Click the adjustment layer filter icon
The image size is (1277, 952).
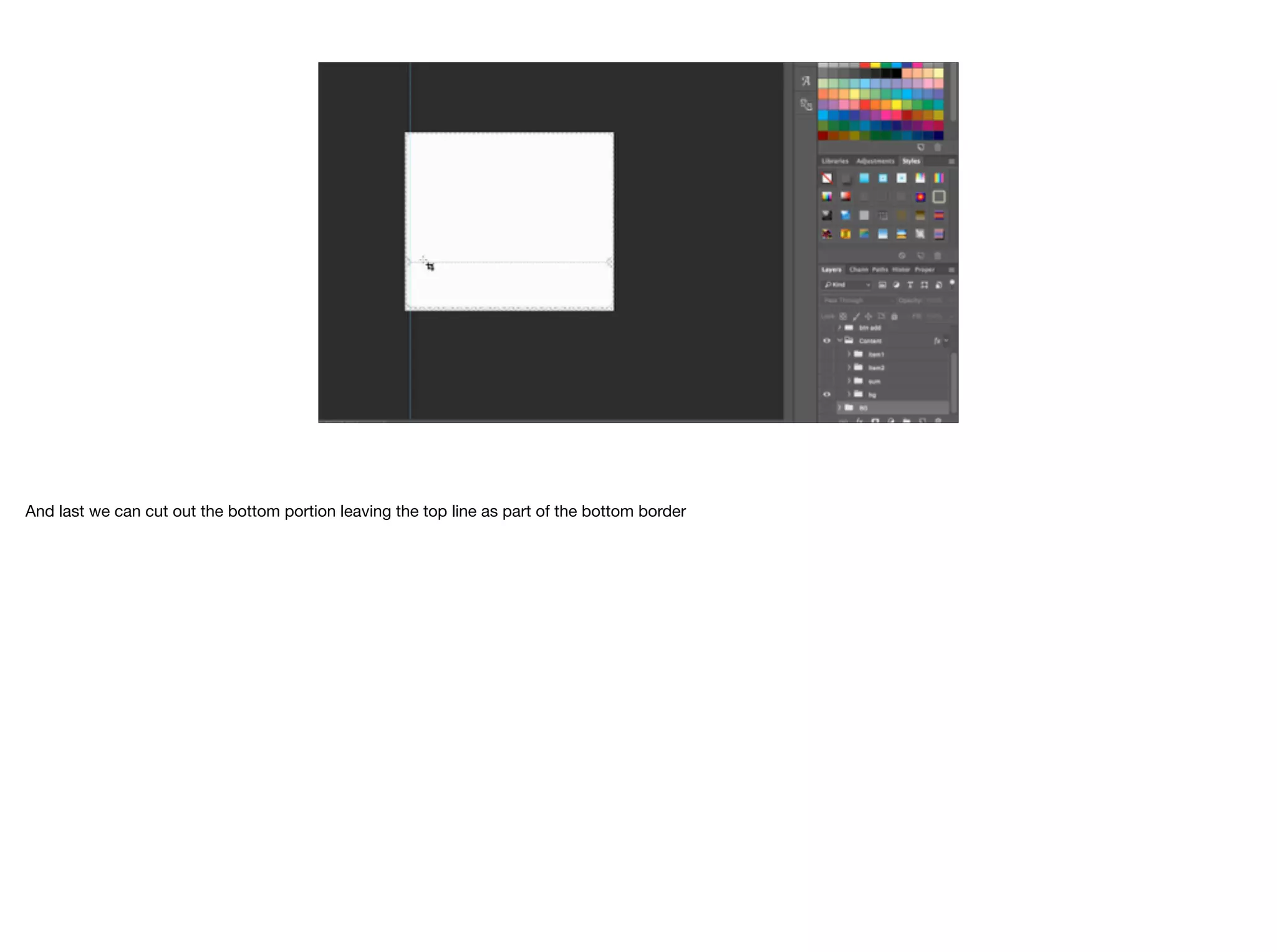(897, 285)
